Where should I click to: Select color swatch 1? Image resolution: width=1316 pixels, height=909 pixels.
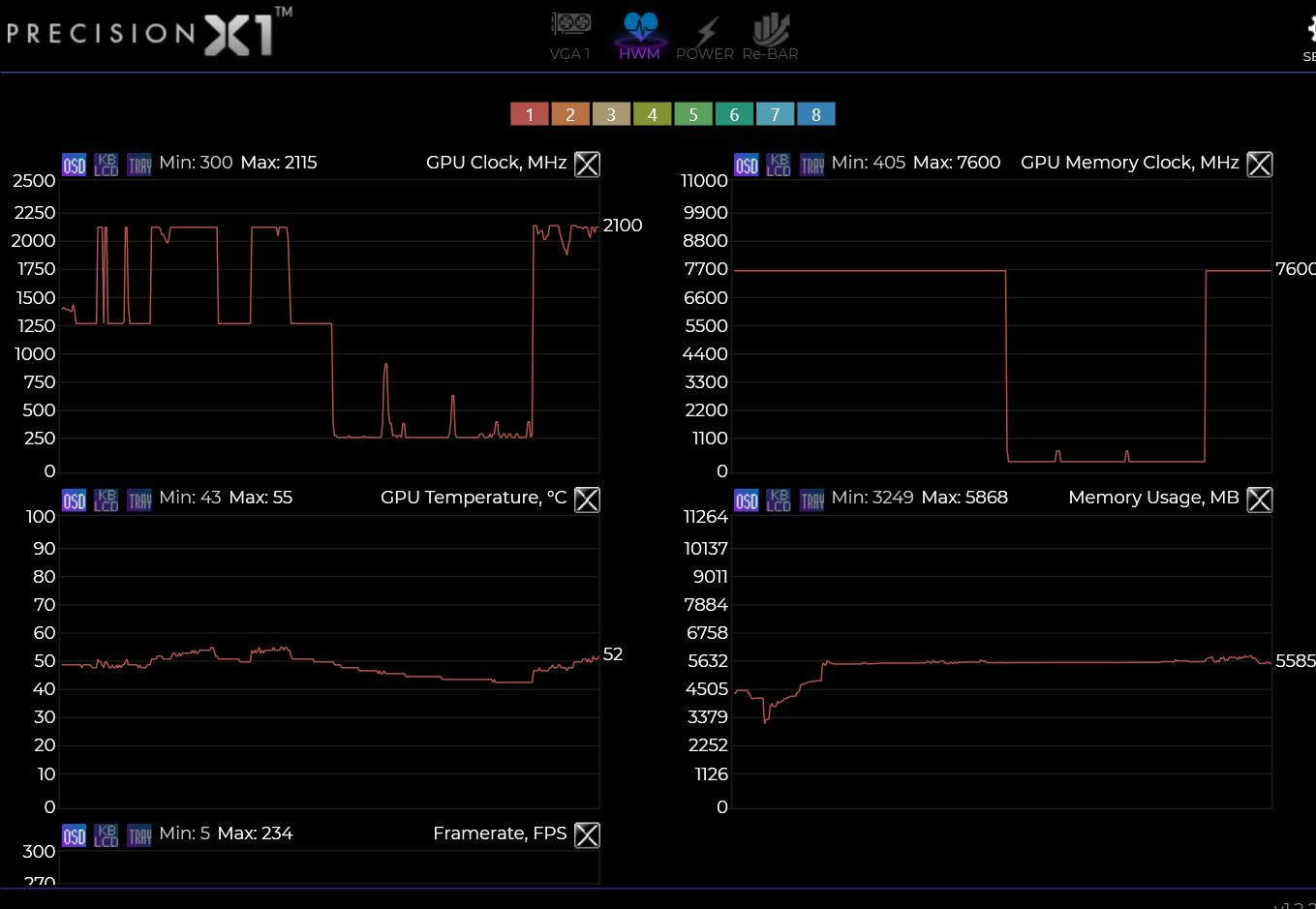pyautogui.click(x=530, y=114)
